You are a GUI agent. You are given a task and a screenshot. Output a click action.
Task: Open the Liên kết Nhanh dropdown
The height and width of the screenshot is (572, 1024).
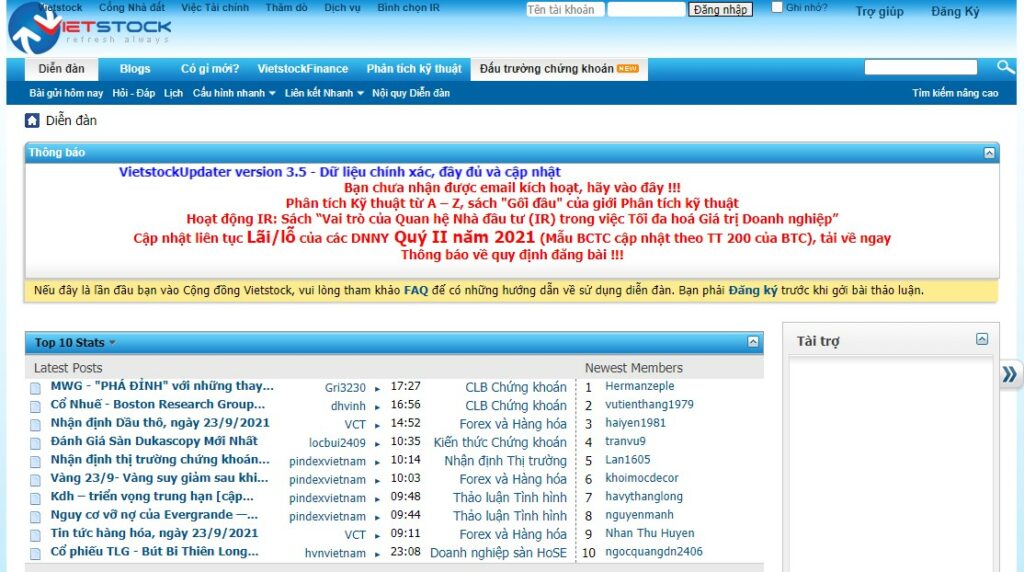tap(324, 93)
